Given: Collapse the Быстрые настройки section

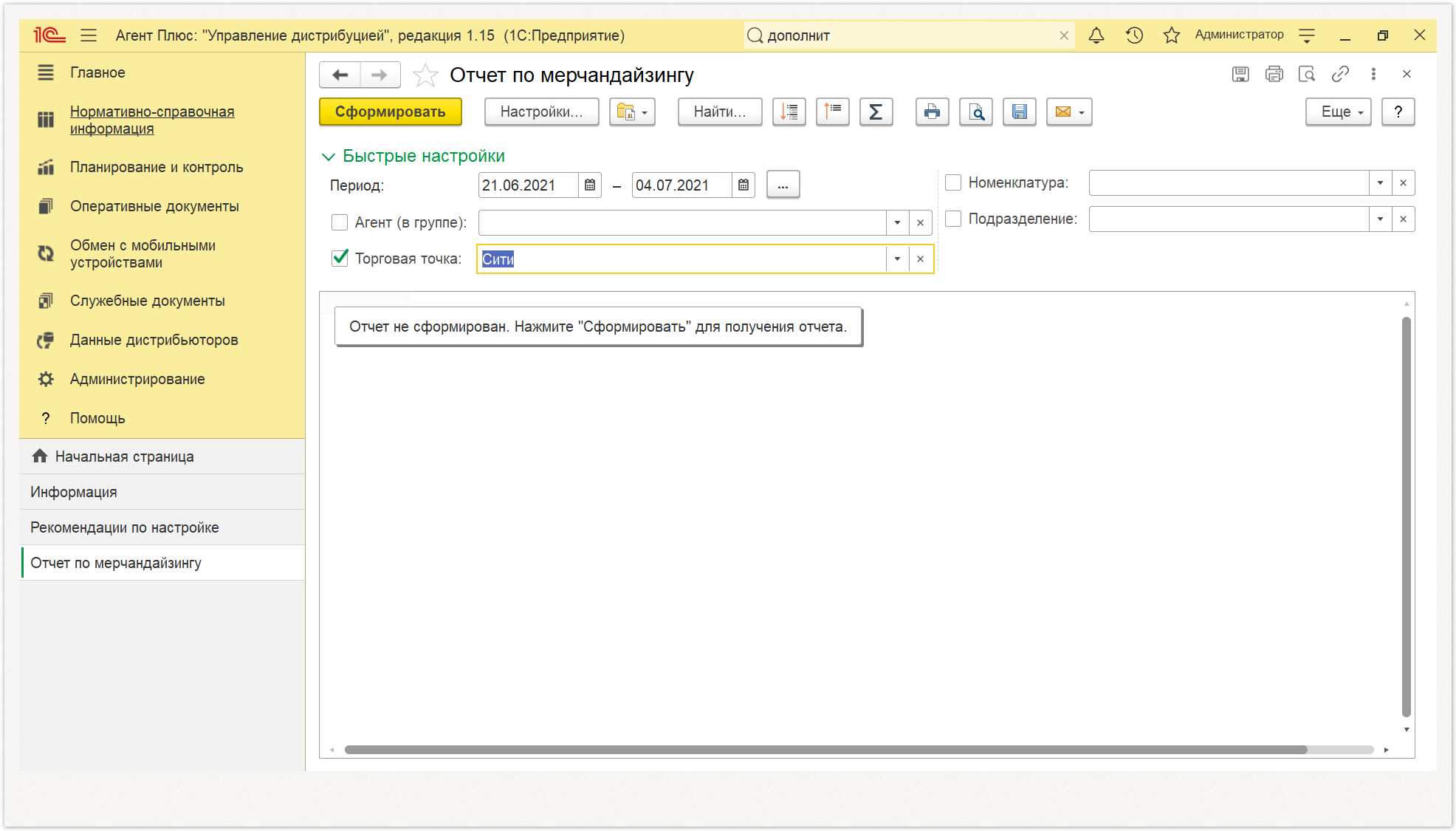Looking at the screenshot, I should click(329, 157).
